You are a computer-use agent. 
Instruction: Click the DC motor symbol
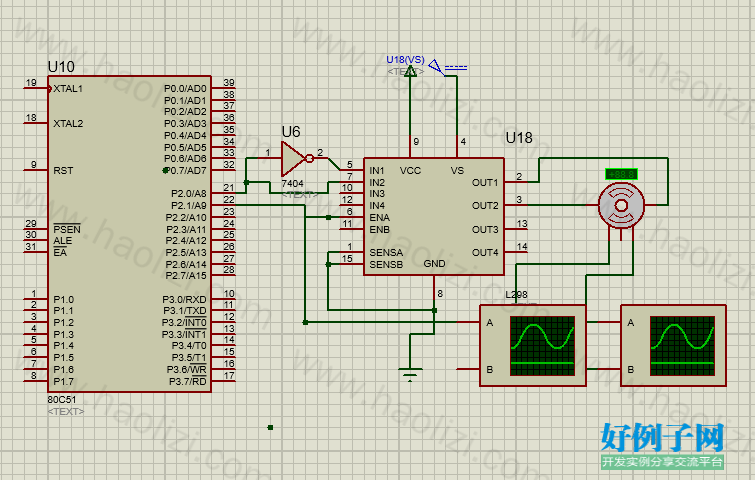621,206
